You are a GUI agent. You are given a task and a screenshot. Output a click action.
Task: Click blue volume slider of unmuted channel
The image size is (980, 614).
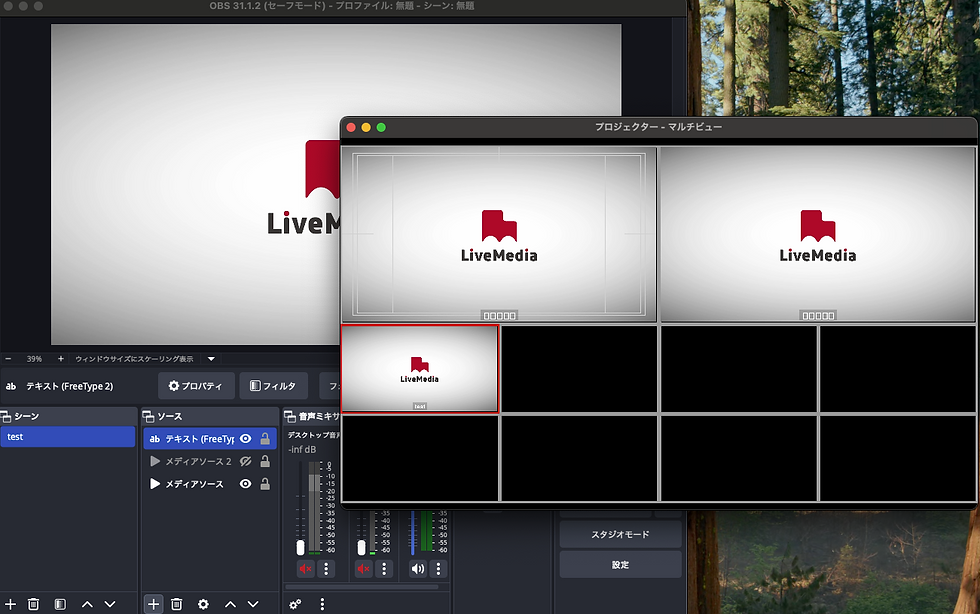pos(412,533)
